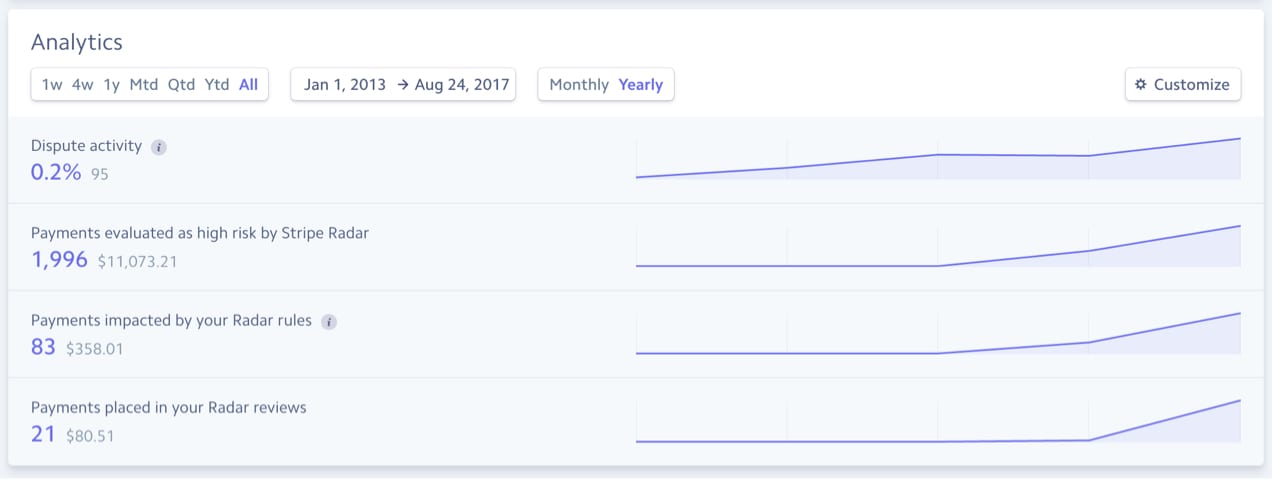Click the Radar rules sparkline chart

[x=938, y=334]
